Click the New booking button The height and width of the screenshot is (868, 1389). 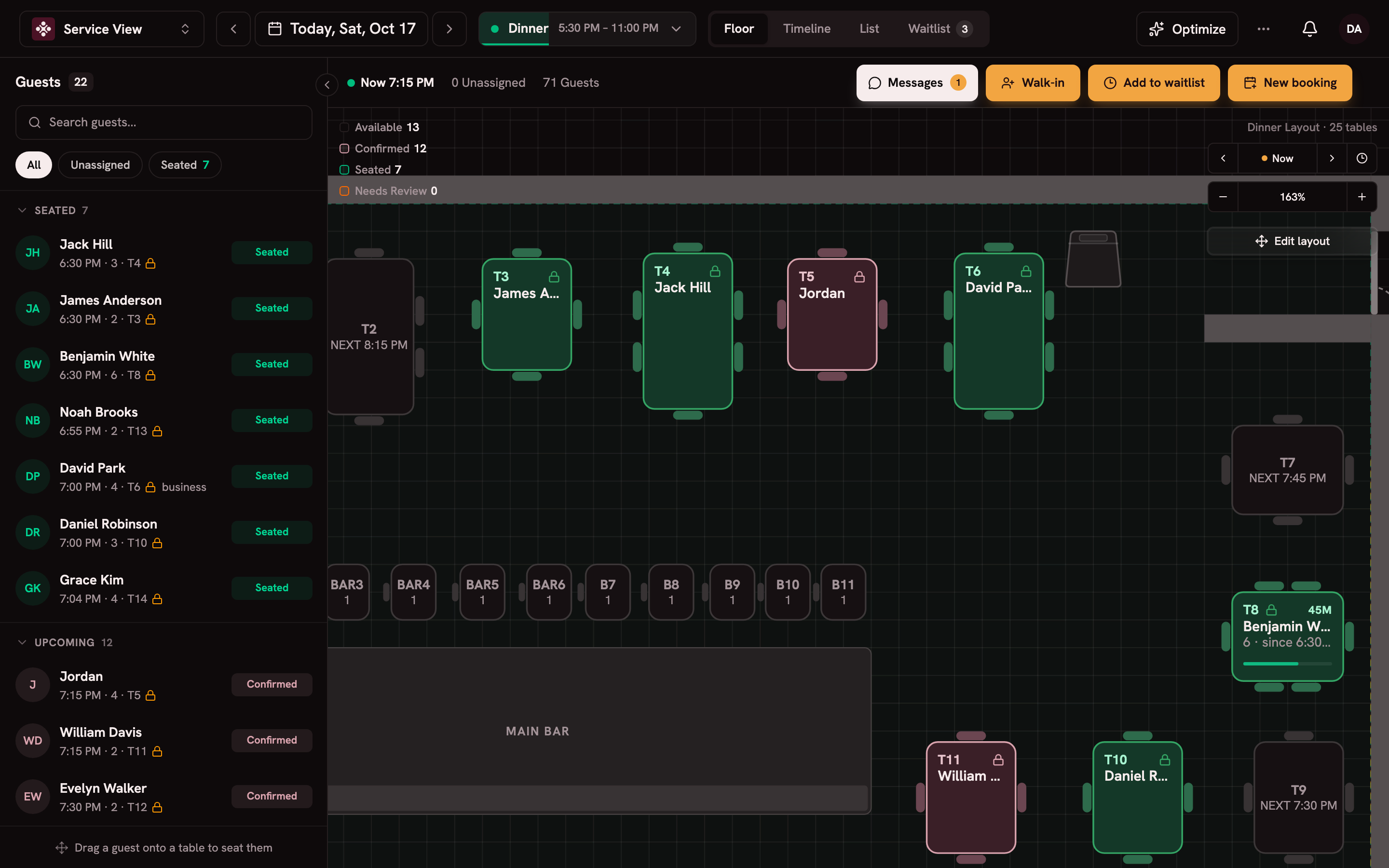[1290, 82]
